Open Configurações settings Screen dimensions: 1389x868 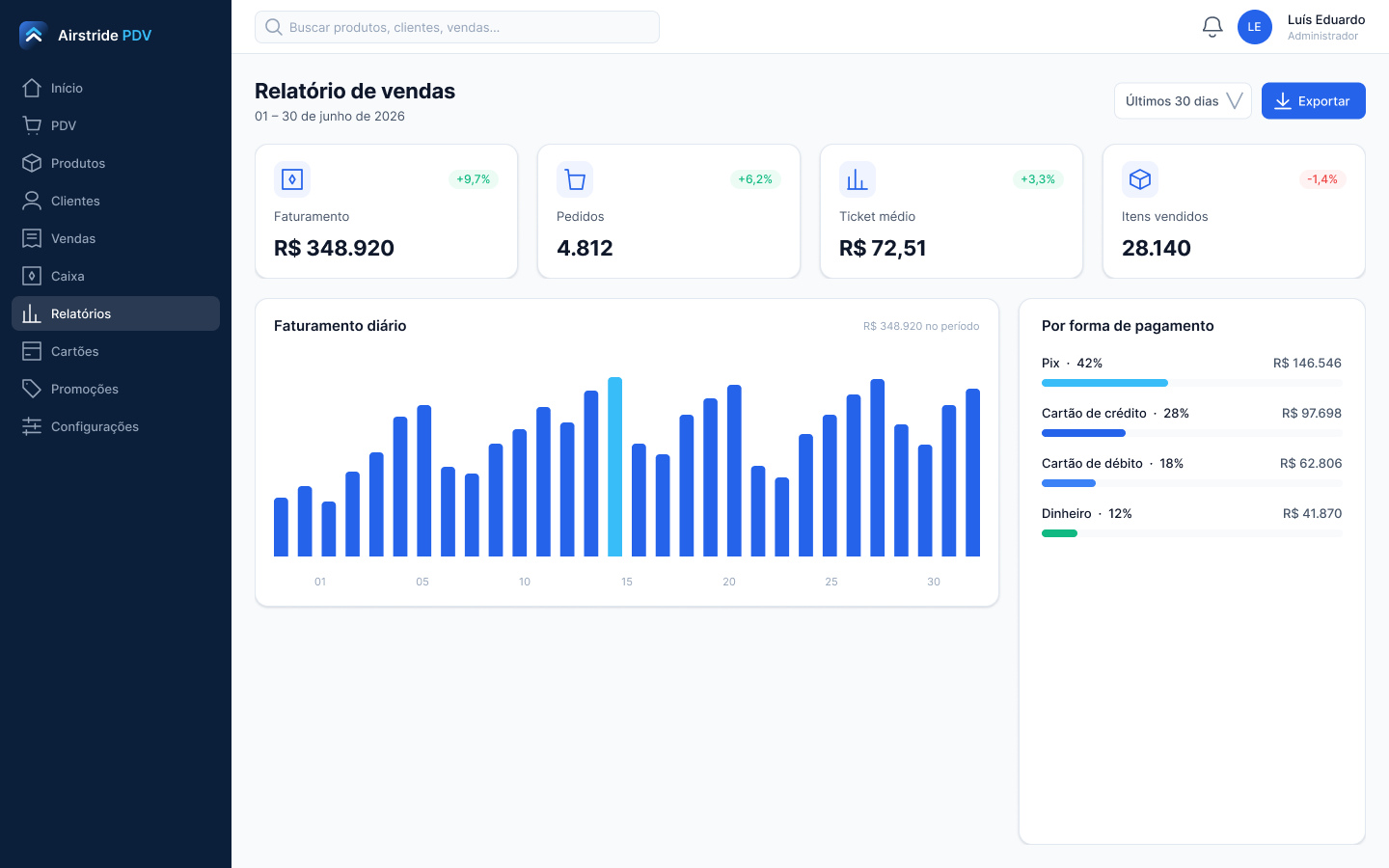pyautogui.click(x=116, y=426)
